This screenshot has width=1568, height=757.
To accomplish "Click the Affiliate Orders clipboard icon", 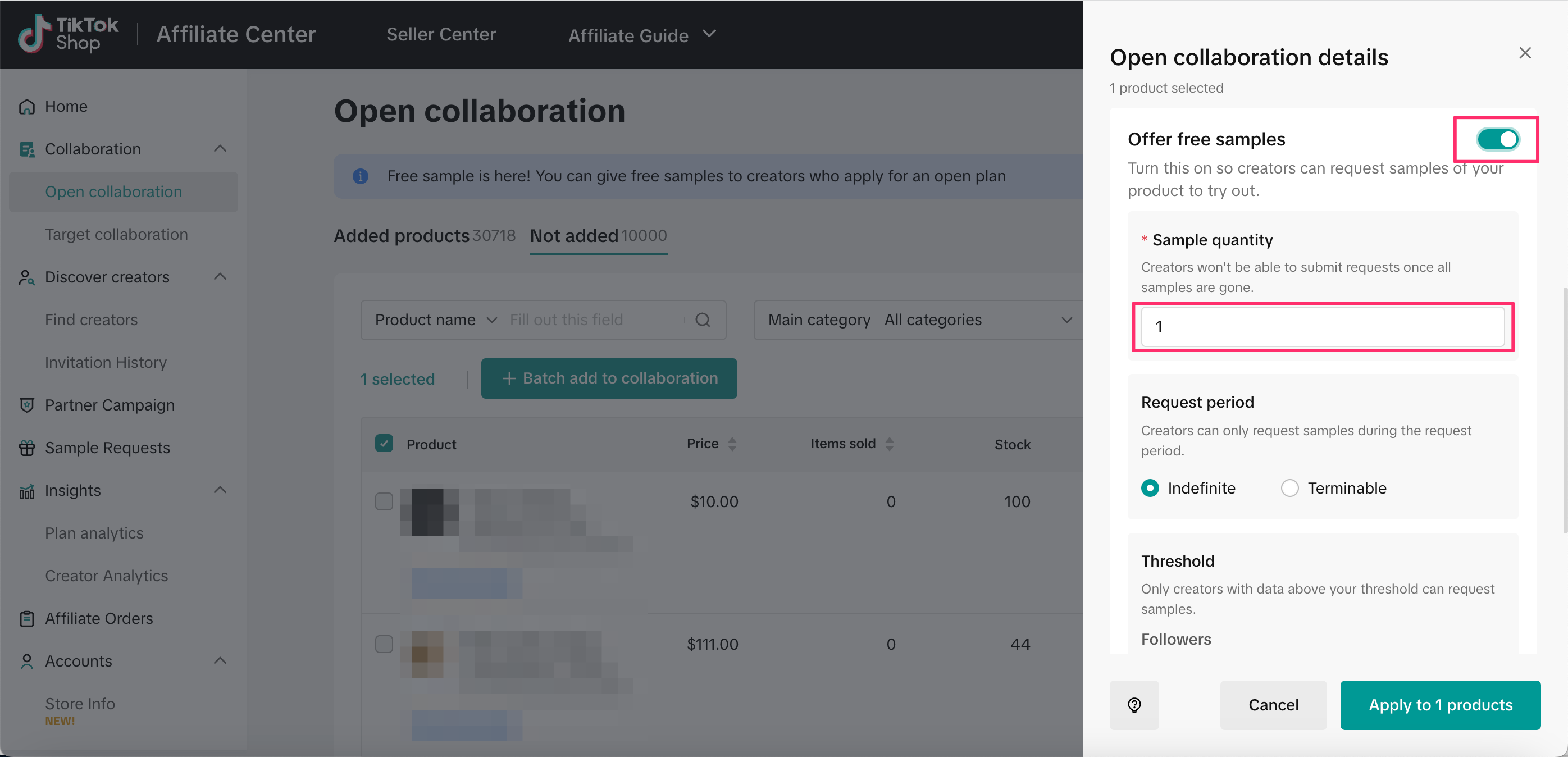I will [27, 618].
